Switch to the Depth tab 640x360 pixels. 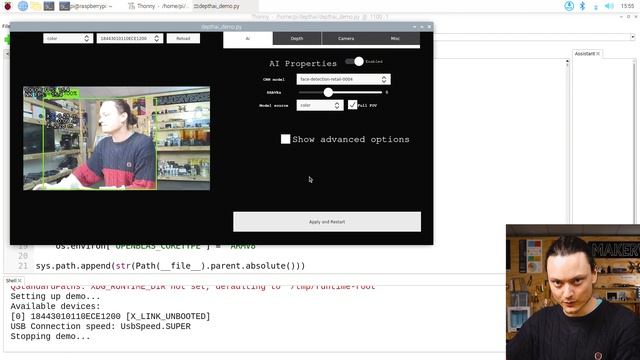[x=297, y=38]
